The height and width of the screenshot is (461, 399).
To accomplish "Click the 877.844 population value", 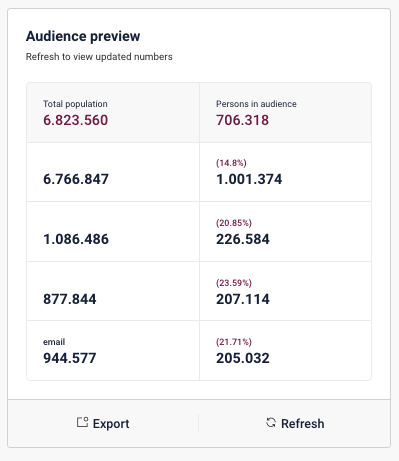I will pos(70,299).
